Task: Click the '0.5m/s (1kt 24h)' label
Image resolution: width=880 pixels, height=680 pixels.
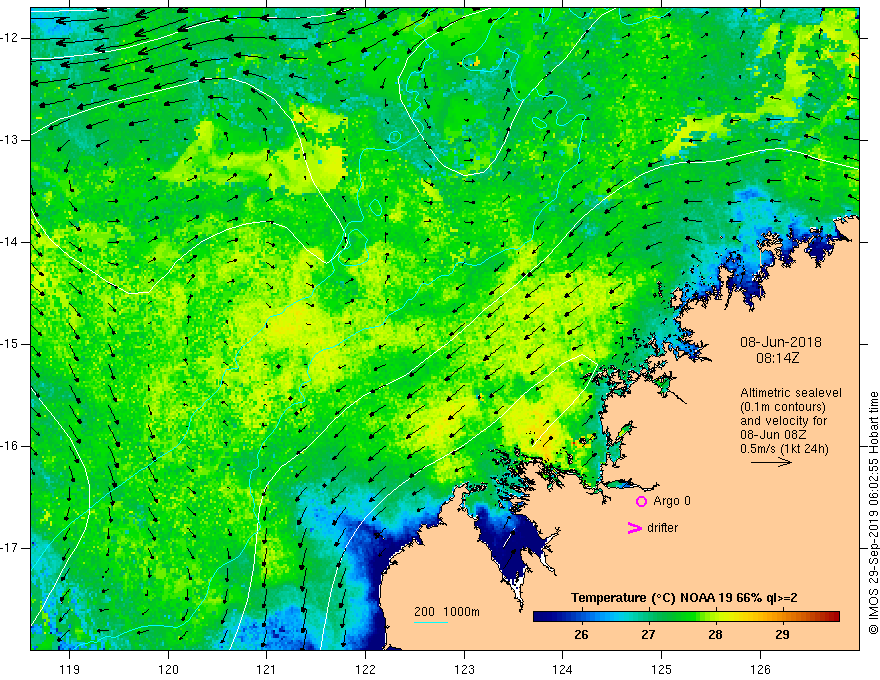Action: pyautogui.click(x=784, y=449)
